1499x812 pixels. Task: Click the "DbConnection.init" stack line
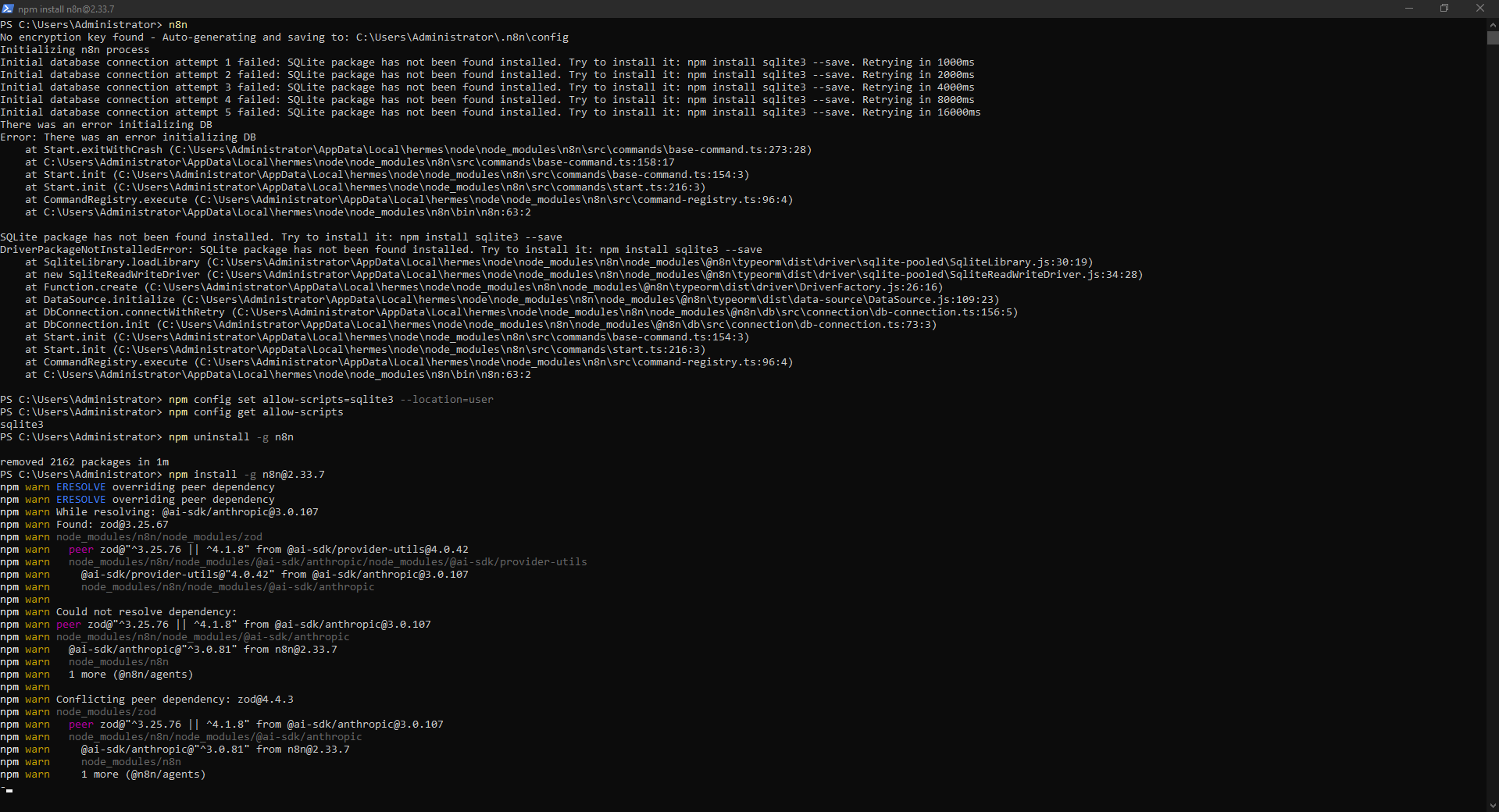(481, 325)
